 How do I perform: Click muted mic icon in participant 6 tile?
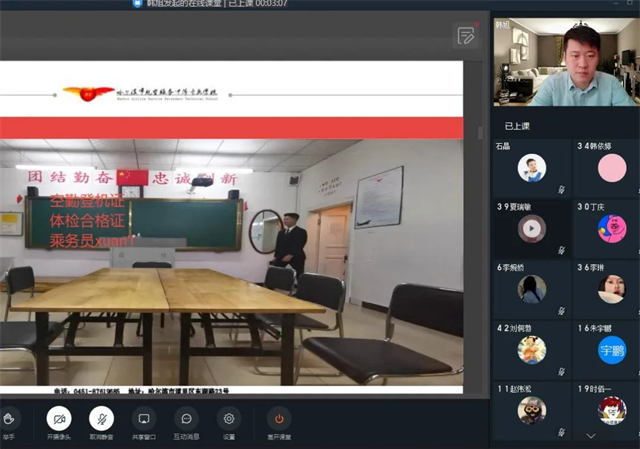562,311
